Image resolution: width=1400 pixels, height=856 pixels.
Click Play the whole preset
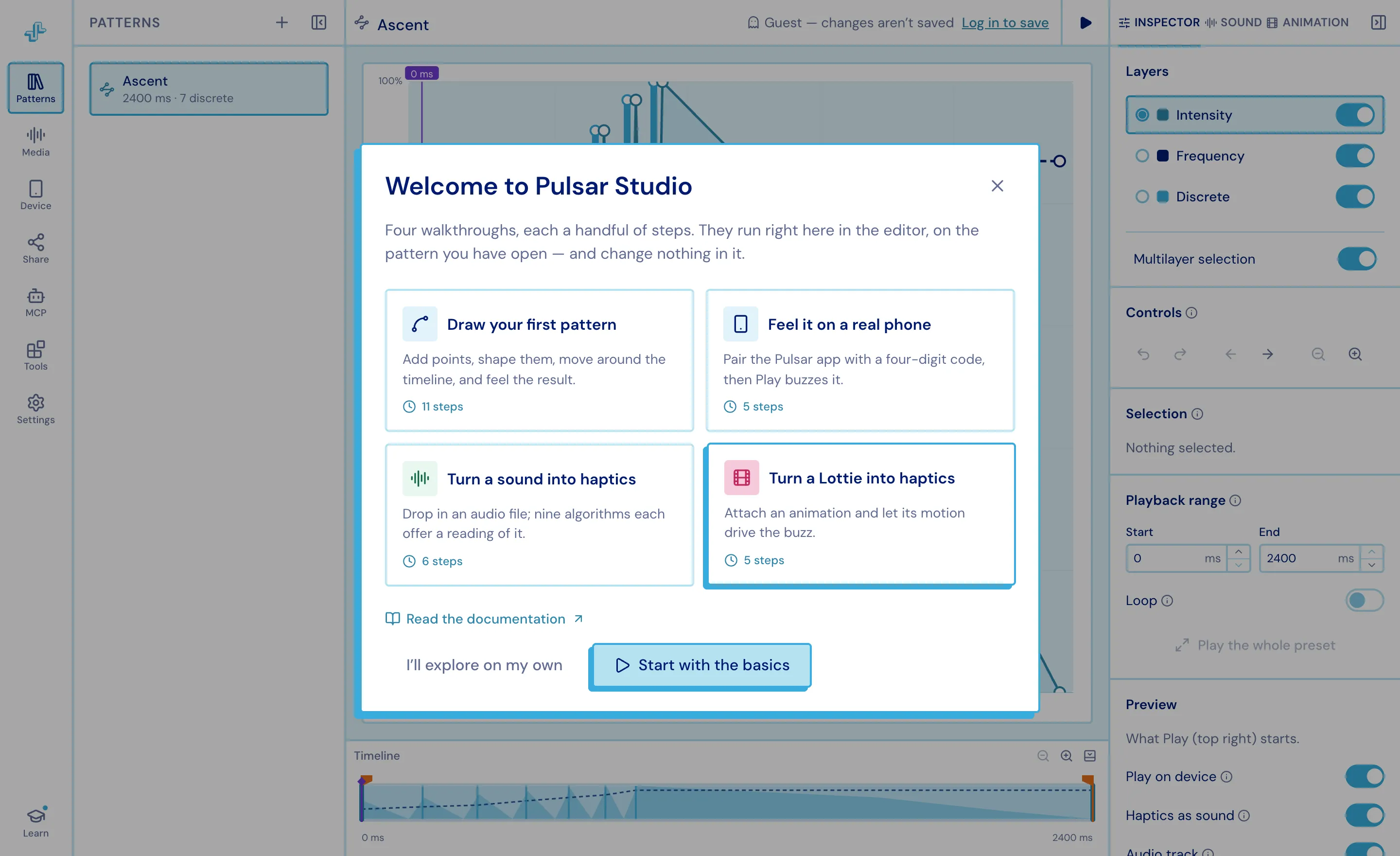(x=1255, y=645)
